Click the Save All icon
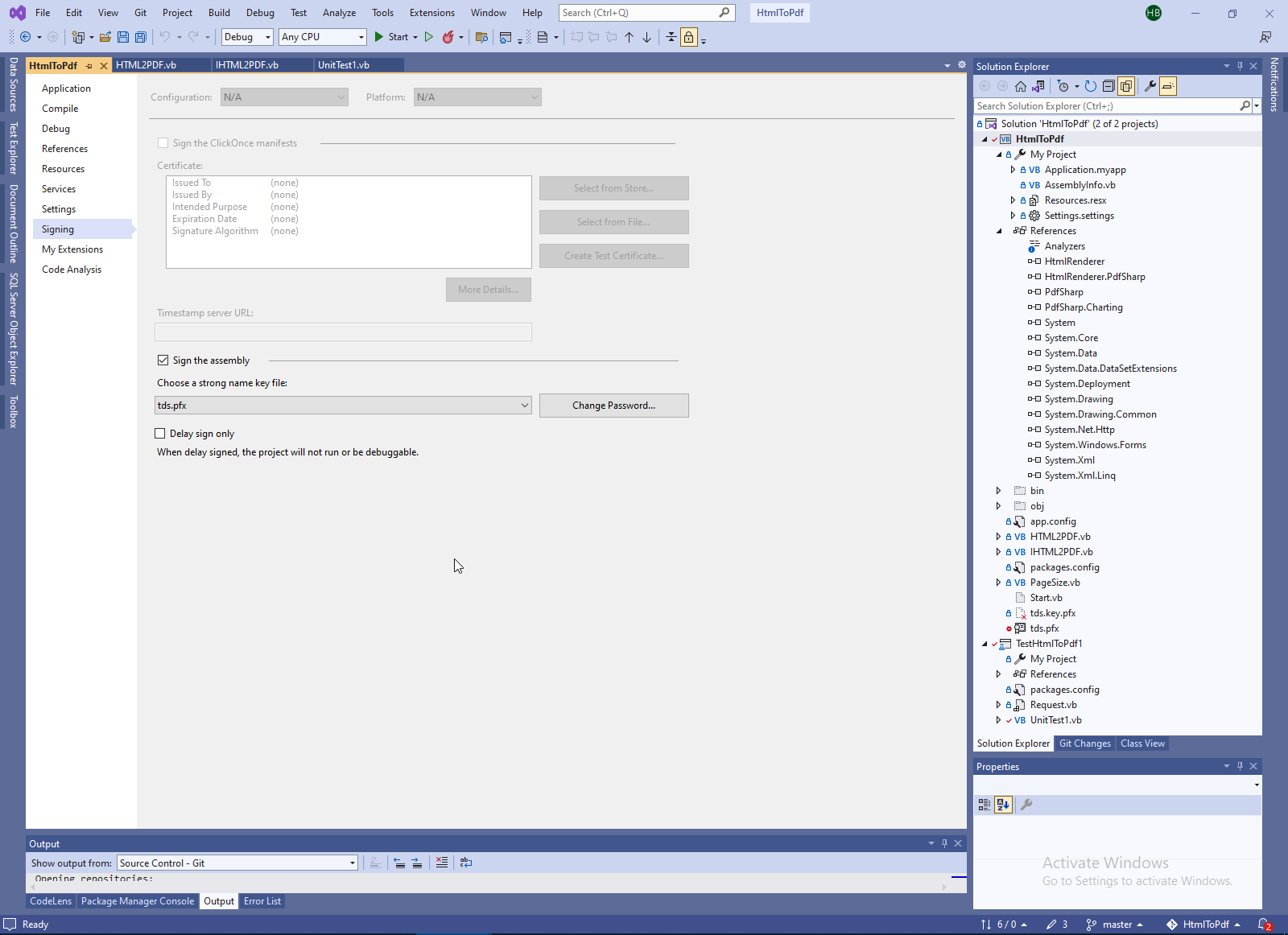The height and width of the screenshot is (935, 1288). point(141,37)
